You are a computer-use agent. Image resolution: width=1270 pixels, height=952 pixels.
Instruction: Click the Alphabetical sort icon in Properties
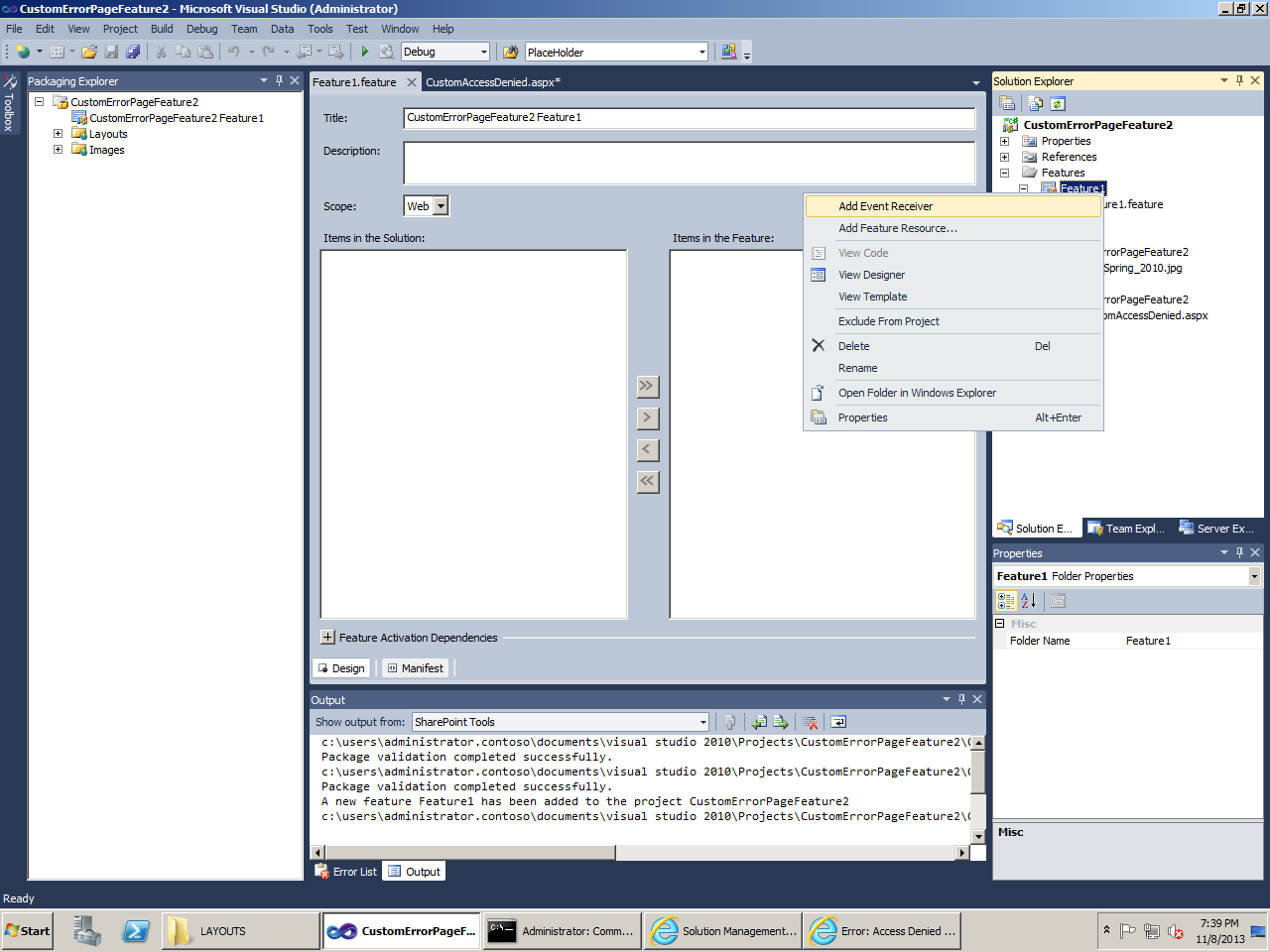(x=1028, y=600)
